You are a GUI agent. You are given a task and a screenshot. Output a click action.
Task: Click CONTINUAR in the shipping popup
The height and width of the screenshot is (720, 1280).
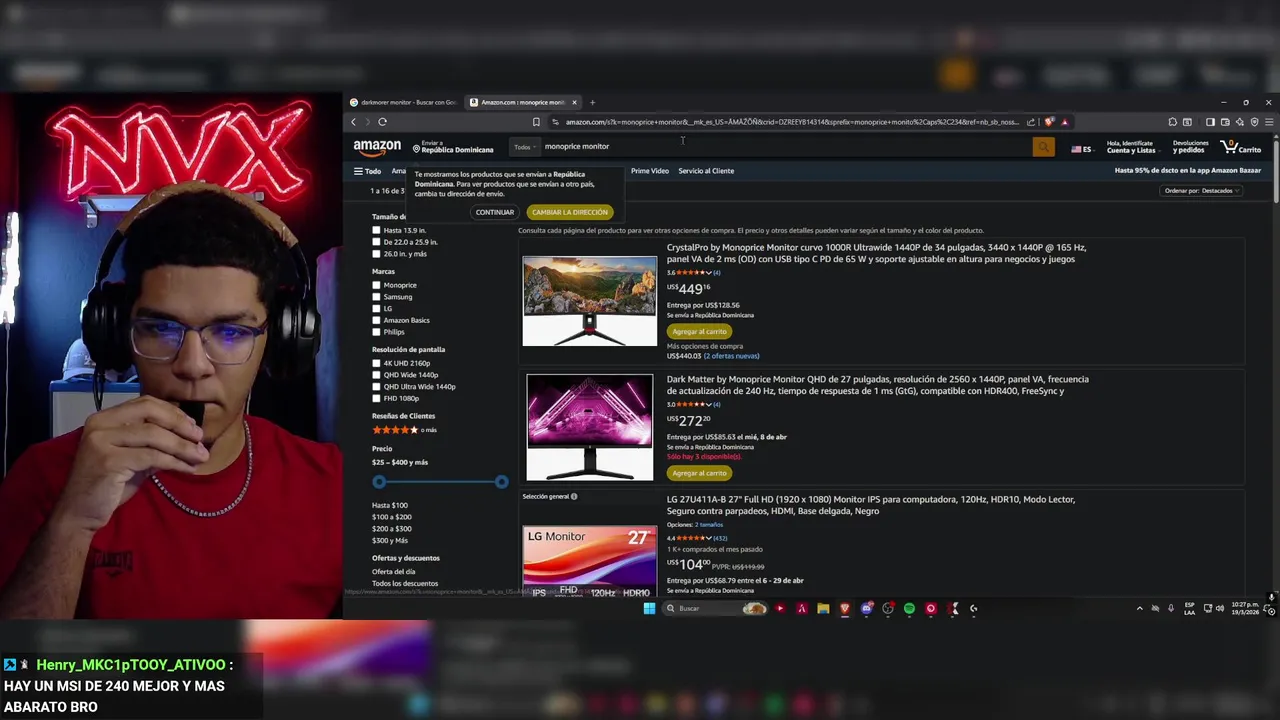point(495,212)
